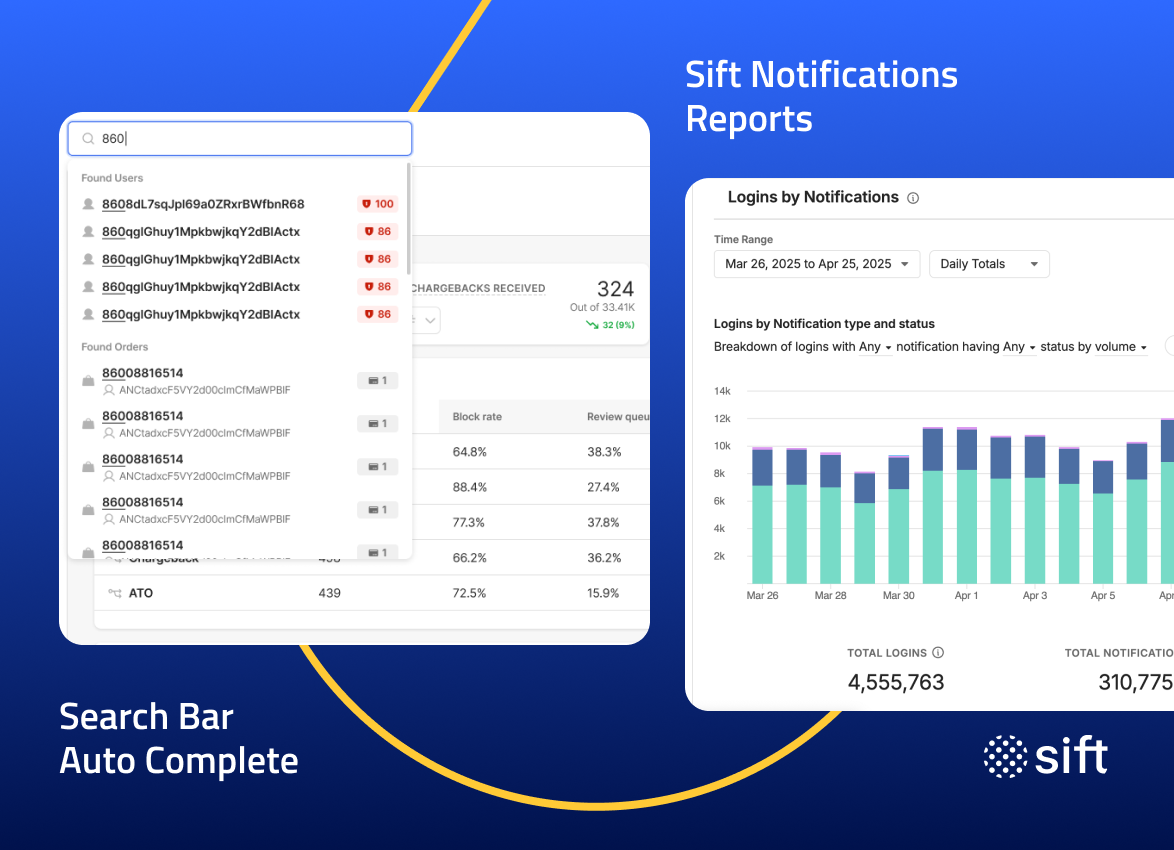This screenshot has height=850, width=1174.
Task: Focus the search field containing 860
Action: [240, 139]
